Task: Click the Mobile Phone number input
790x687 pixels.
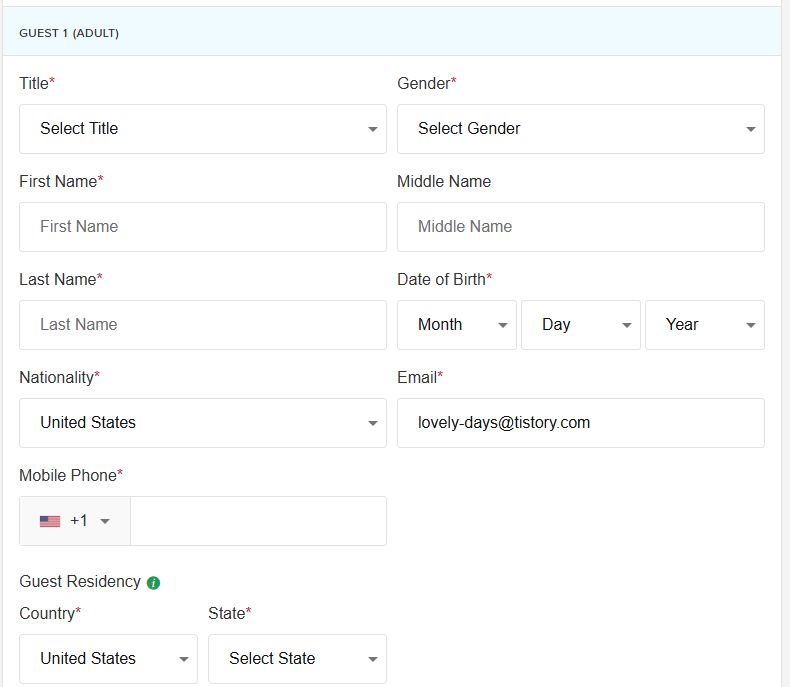Action: 258,521
